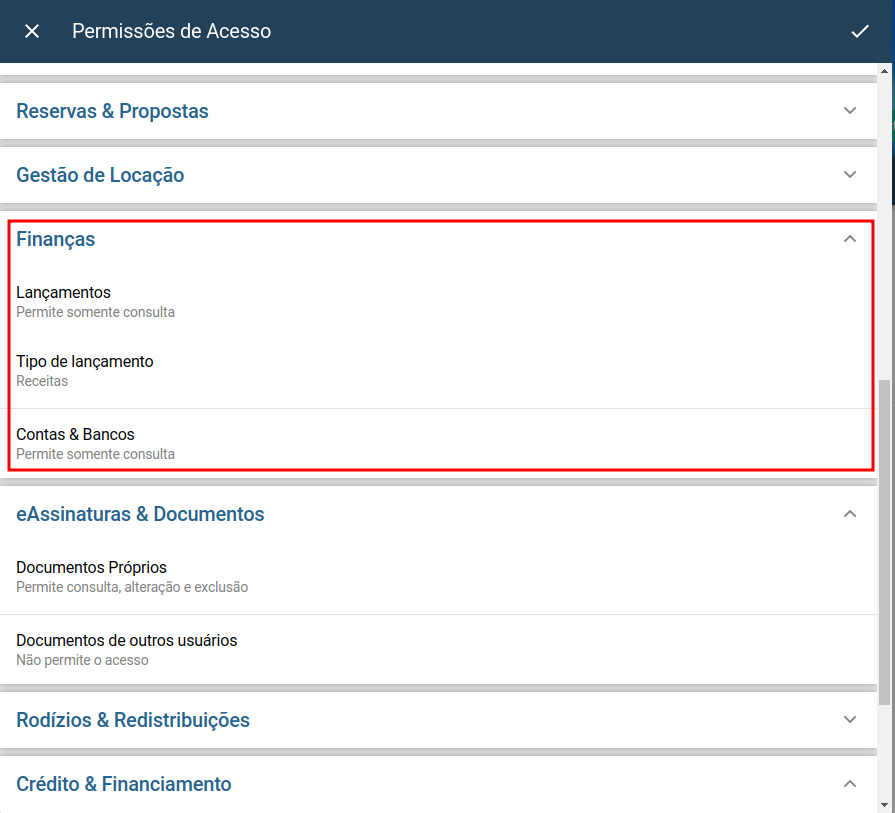The width and height of the screenshot is (895, 813).
Task: Close the Permissões de Acesso dialog
Action: click(32, 31)
